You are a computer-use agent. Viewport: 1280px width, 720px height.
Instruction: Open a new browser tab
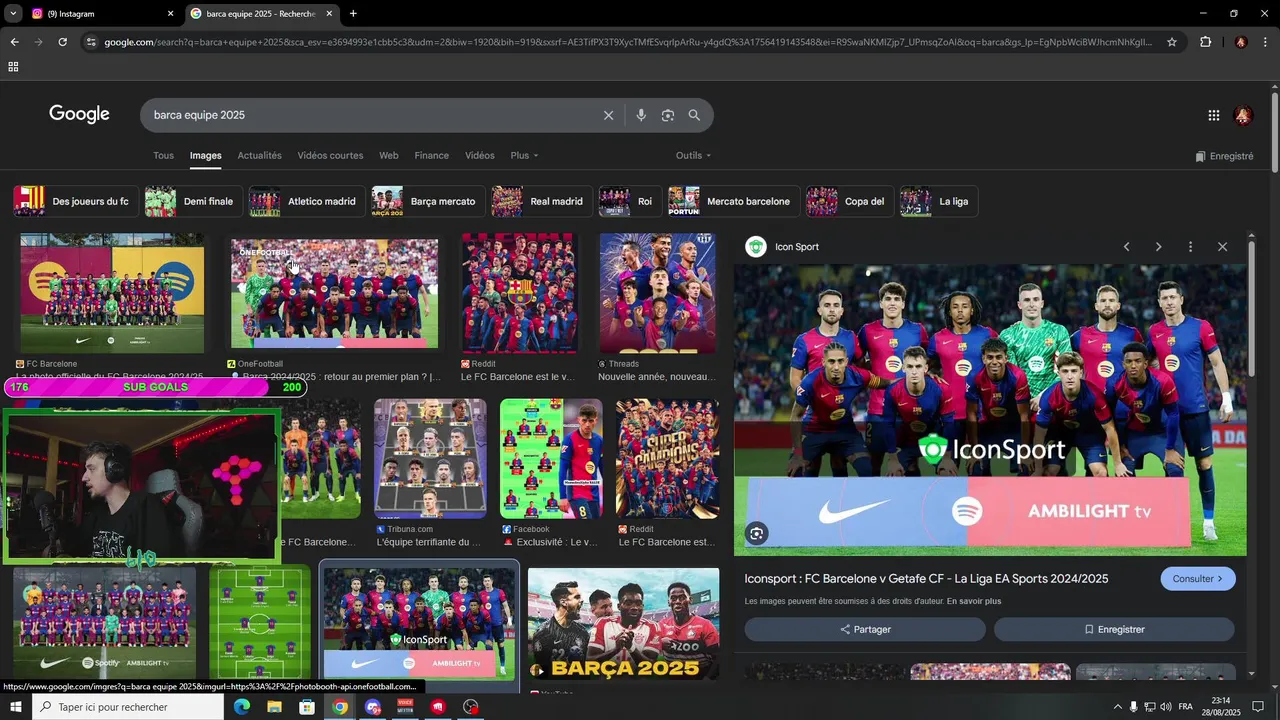pos(353,14)
